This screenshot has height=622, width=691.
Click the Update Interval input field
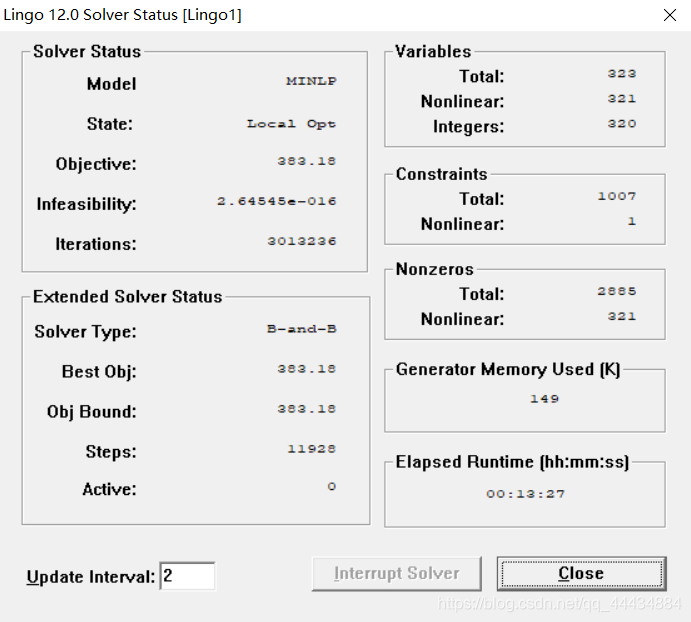click(187, 576)
